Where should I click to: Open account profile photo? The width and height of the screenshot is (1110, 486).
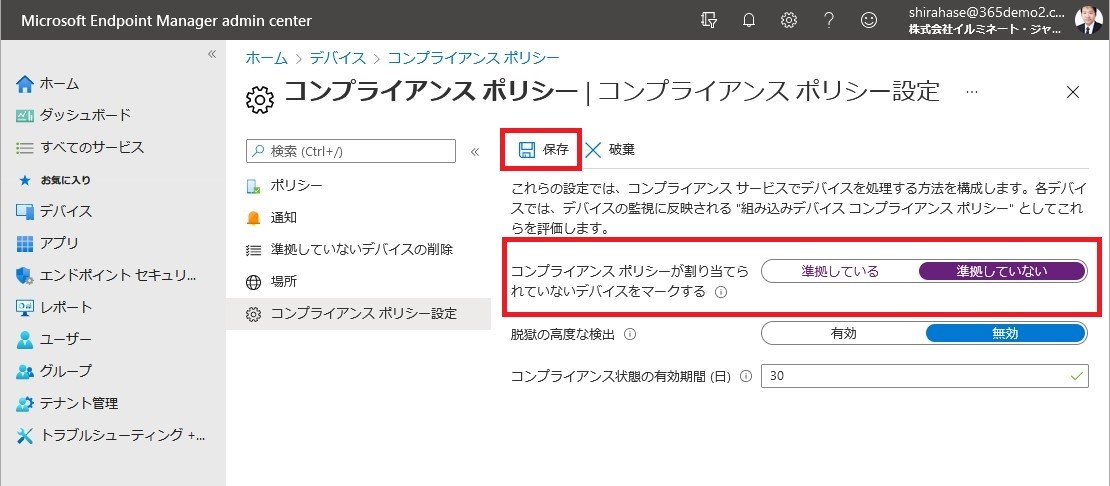click(1088, 21)
